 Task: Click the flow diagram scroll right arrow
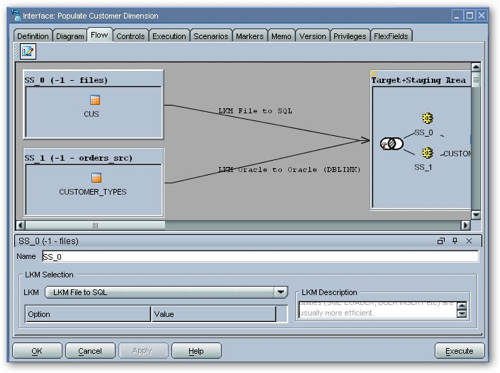pyautogui.click(x=465, y=225)
